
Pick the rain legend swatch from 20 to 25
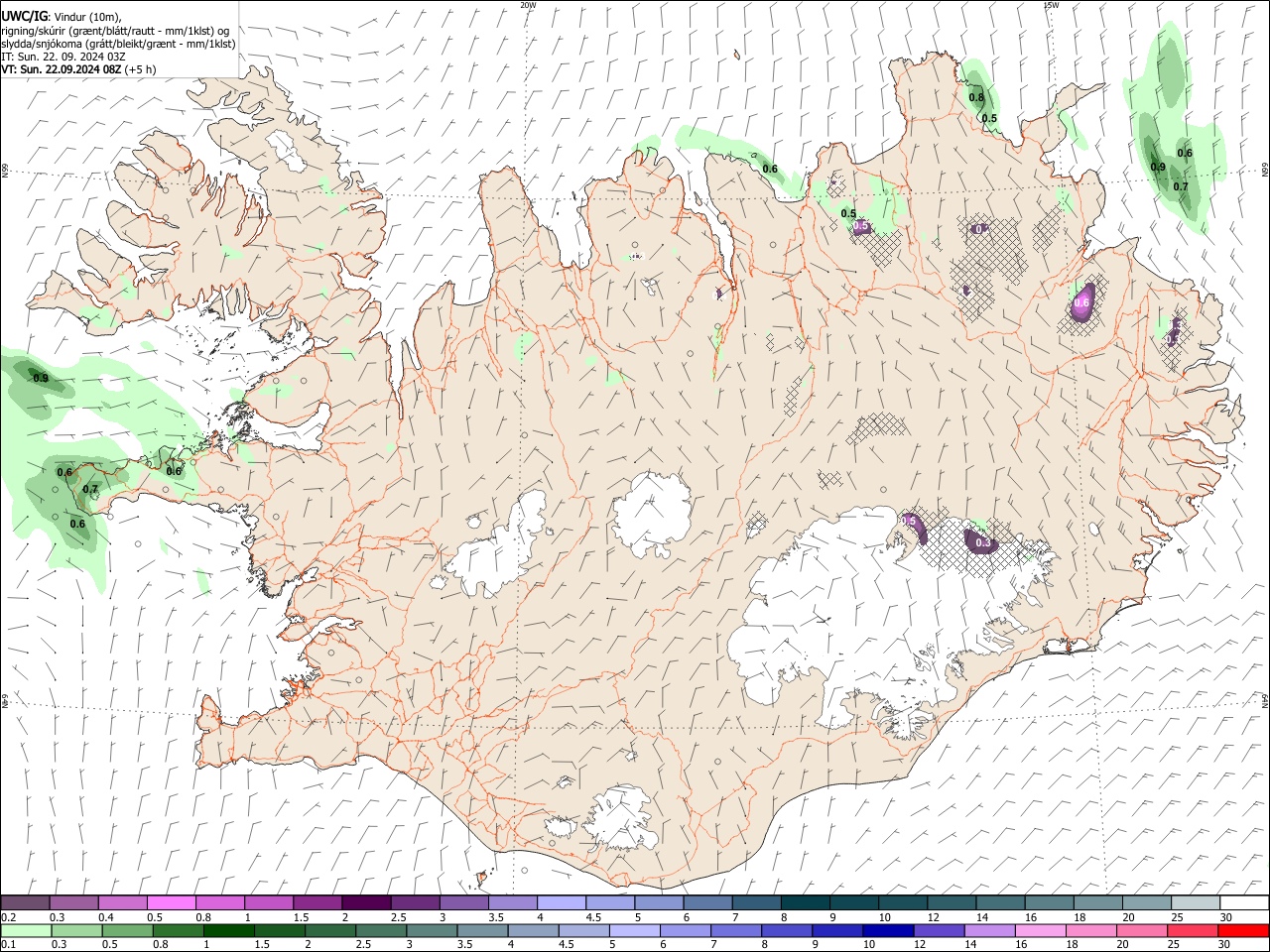click(1142, 930)
